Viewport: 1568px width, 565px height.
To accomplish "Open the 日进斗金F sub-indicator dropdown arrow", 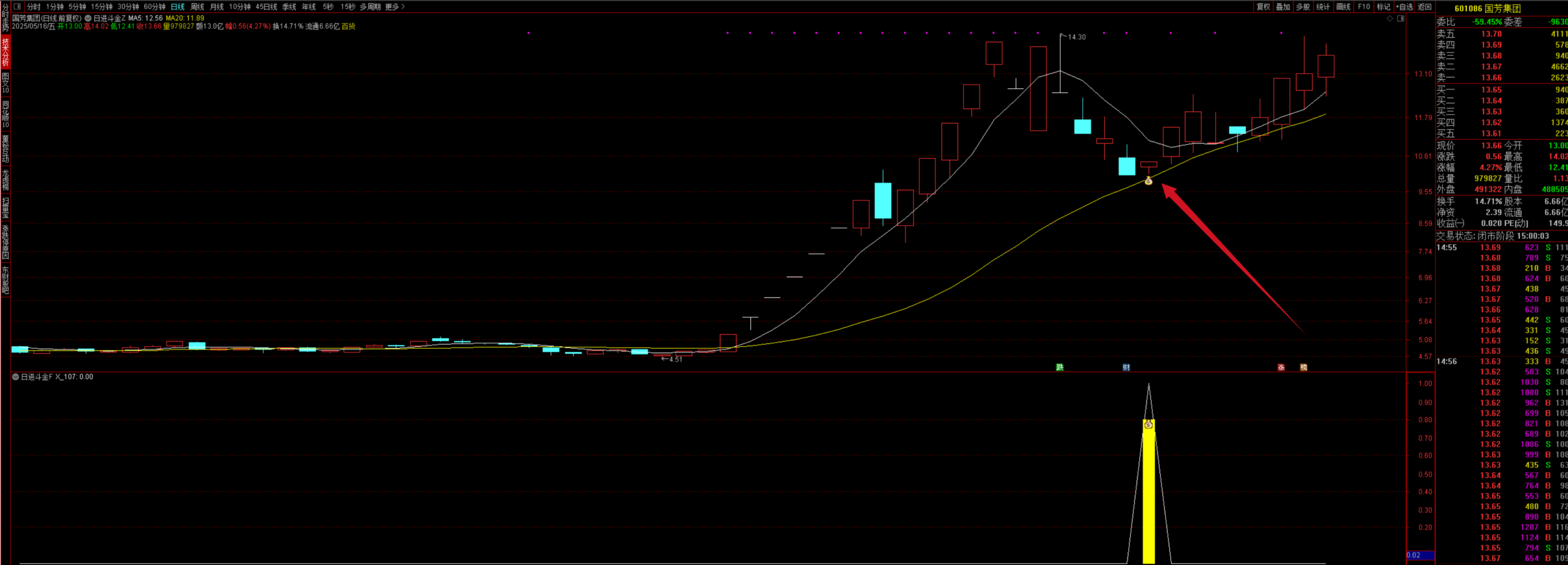I will 16,377.
